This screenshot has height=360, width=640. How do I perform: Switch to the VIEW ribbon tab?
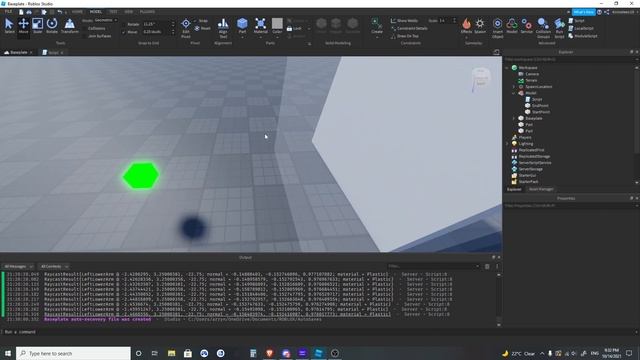(x=129, y=12)
